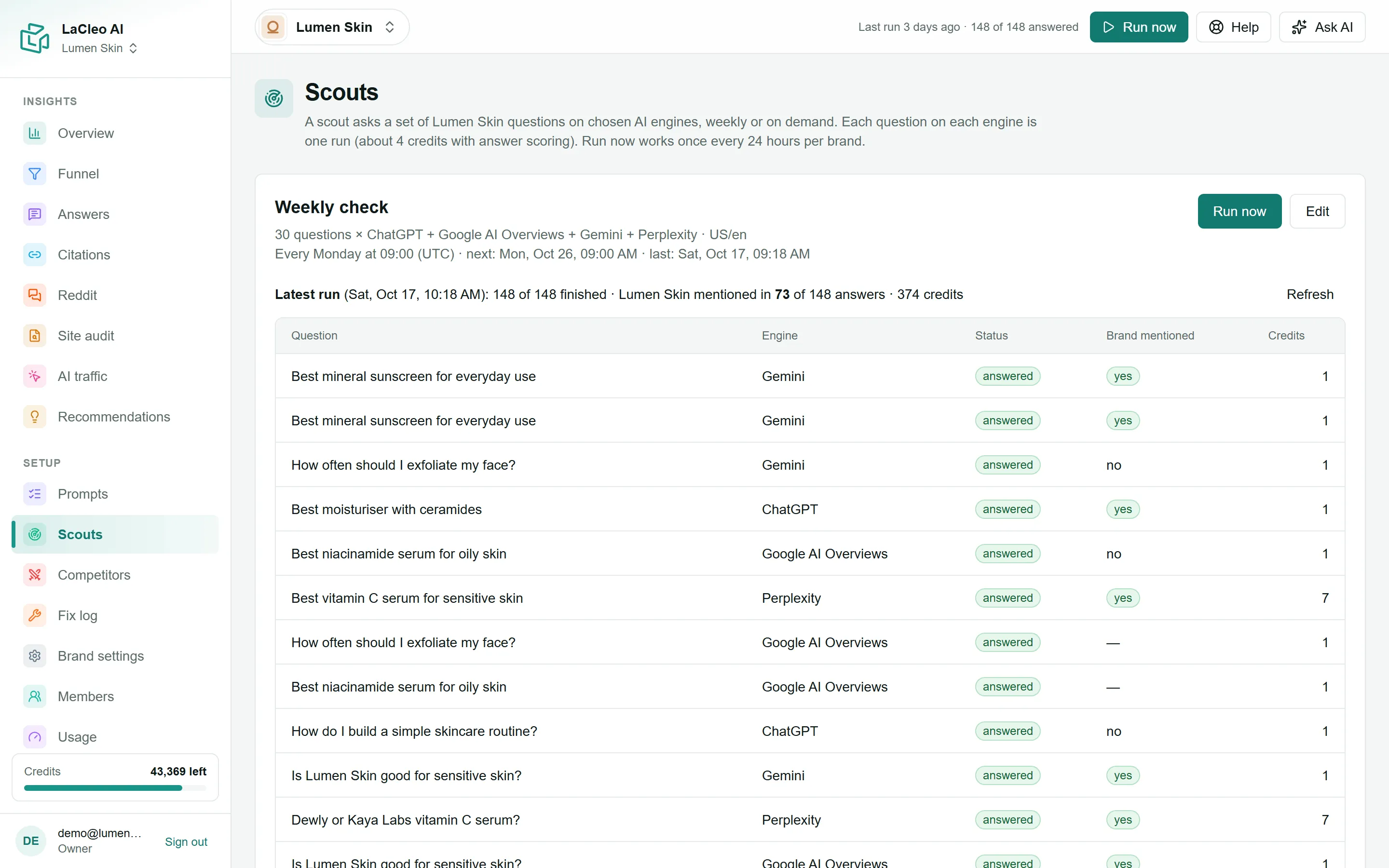1389x868 pixels.
Task: Open the AI traffic sparkle icon
Action: (34, 376)
